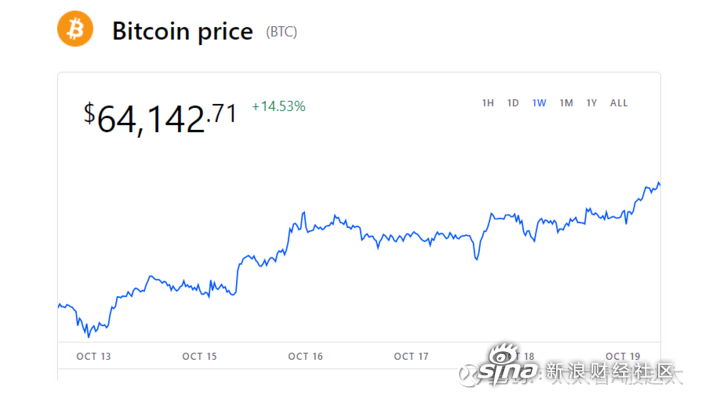This screenshot has width=704, height=397.
Task: Click the (BTC) ticker label
Action: point(282,32)
